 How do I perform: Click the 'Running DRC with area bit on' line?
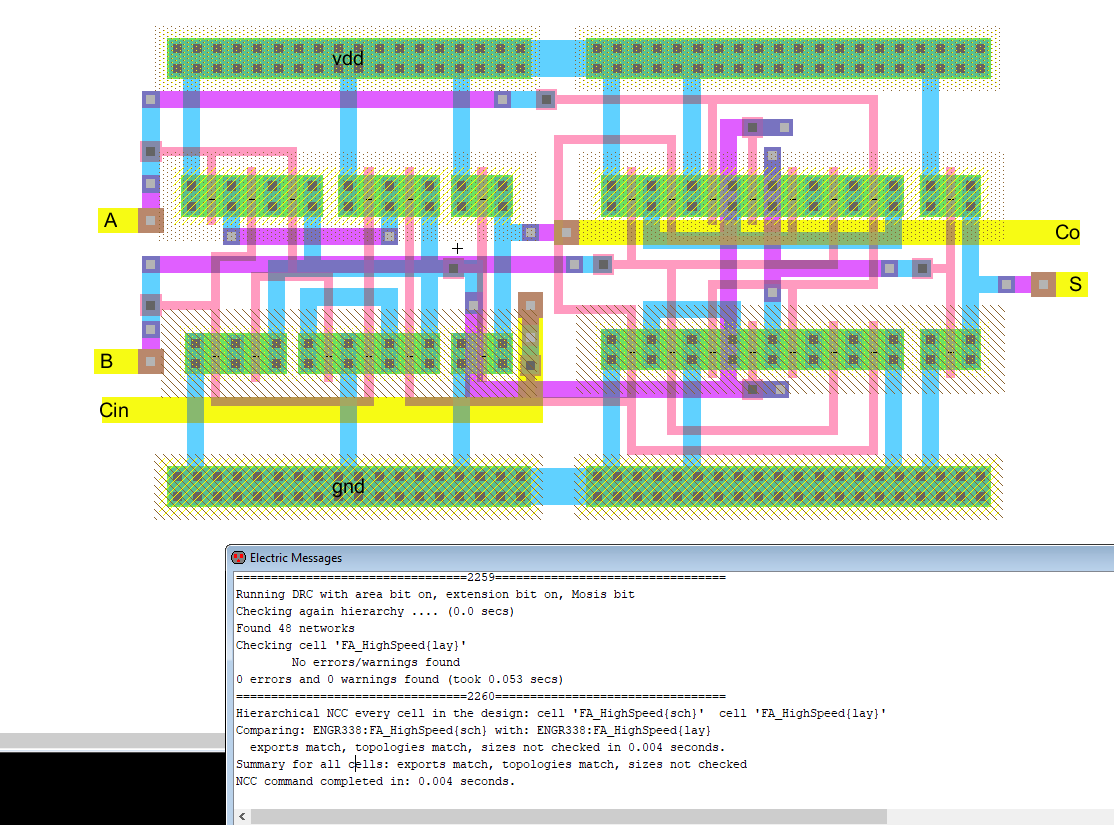pos(434,594)
